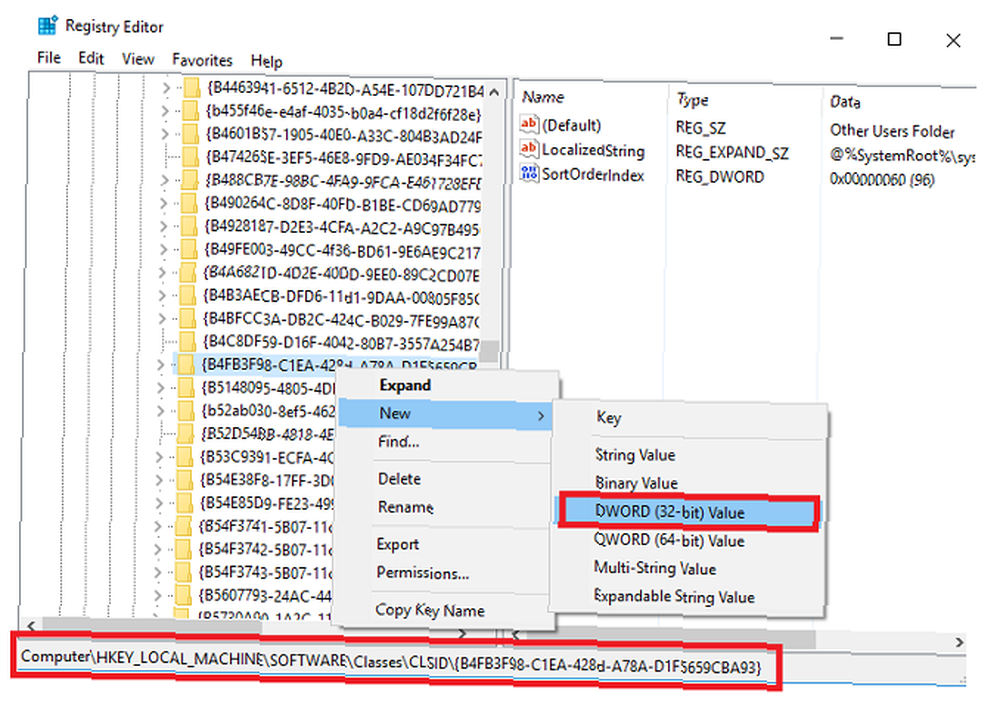Click folder icon of {B53C9391-ECFA key
Image resolution: width=1000 pixels, height=710 pixels.
[185, 457]
